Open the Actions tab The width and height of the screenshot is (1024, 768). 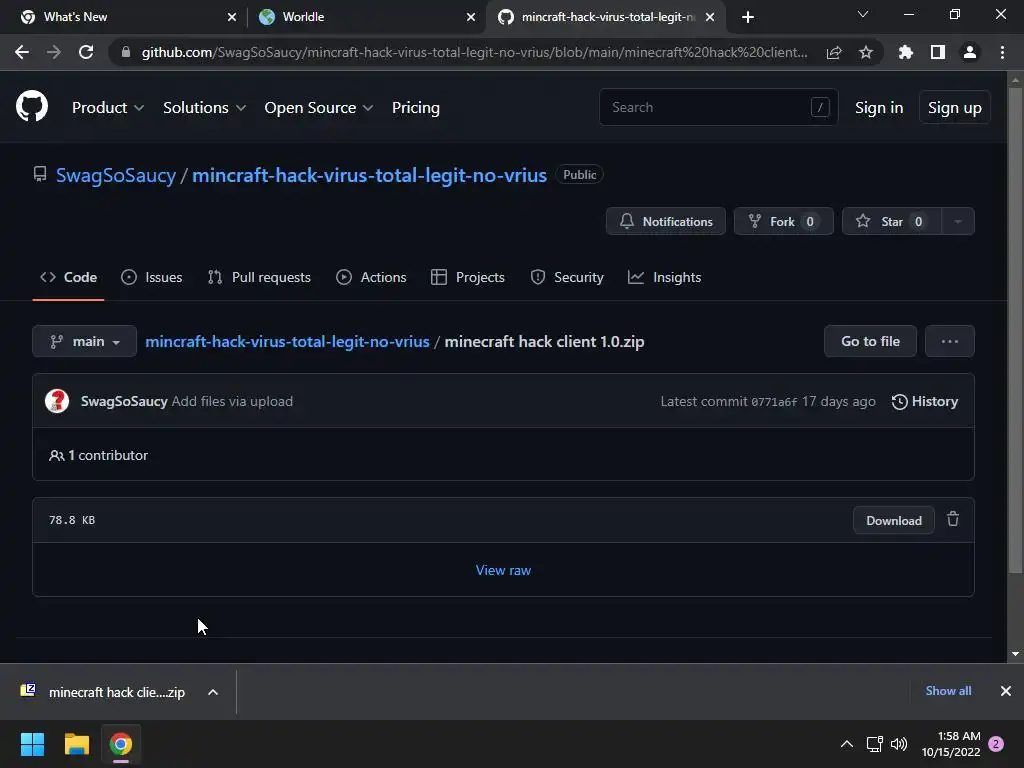point(371,277)
